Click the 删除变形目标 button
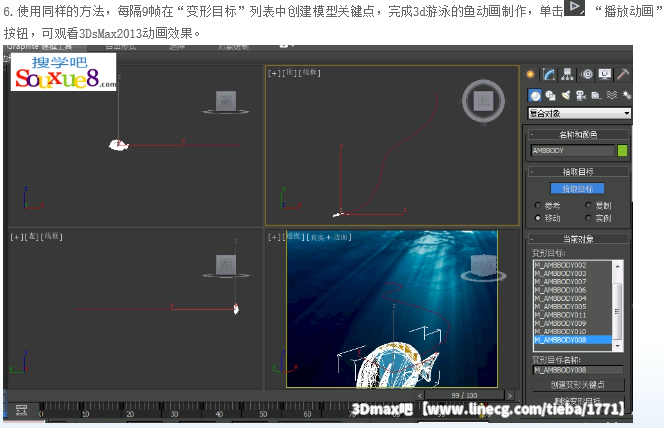Image resolution: width=664 pixels, height=428 pixels. (578, 400)
